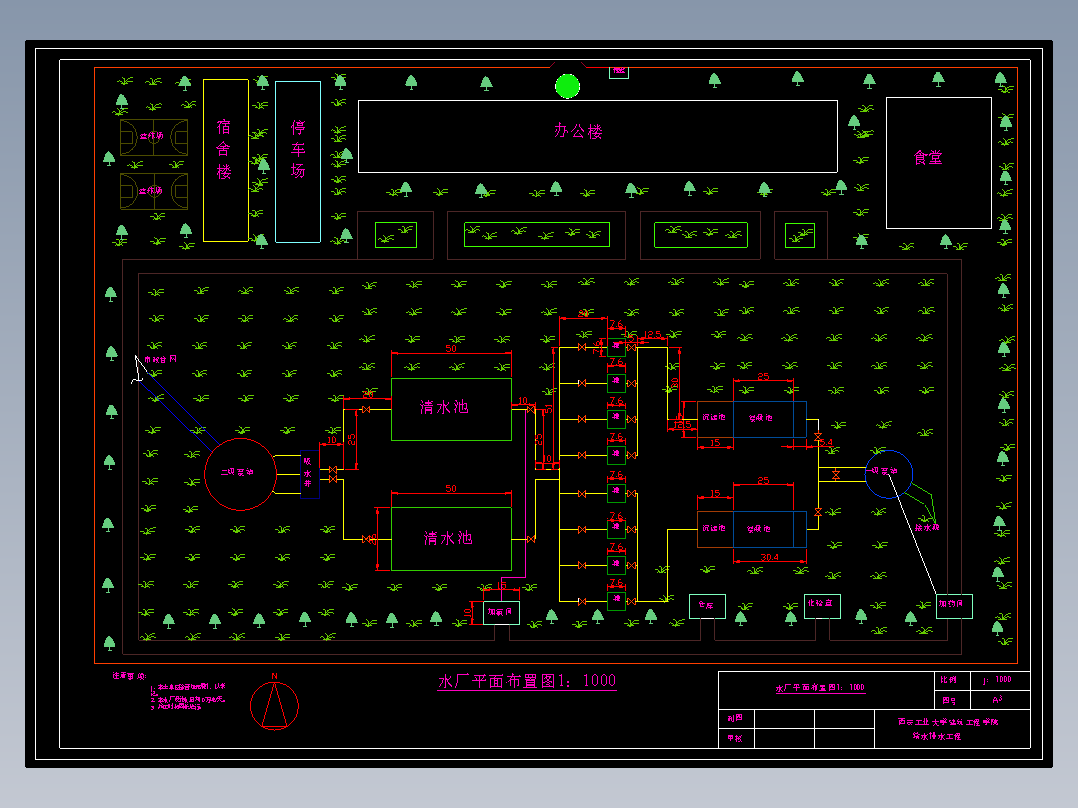This screenshot has width=1078, height=808.
Task: Click the red 二级泵站 pump station circle
Action: pos(240,474)
